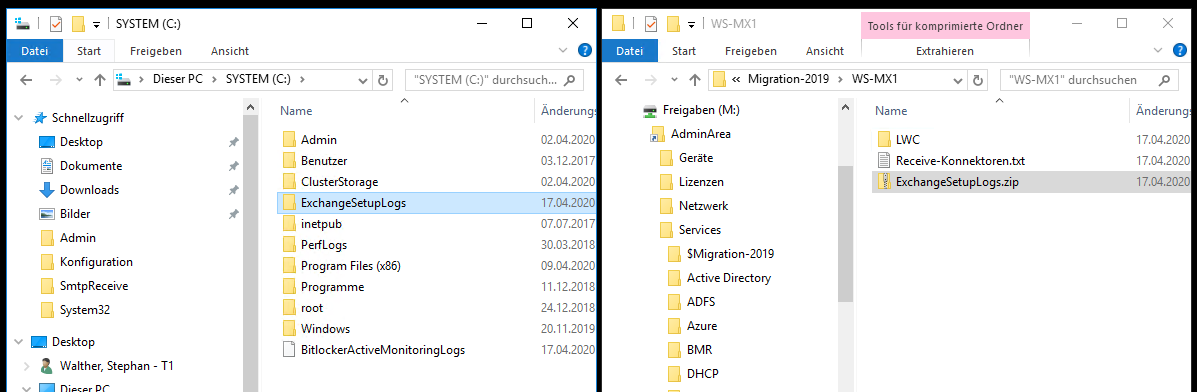
Task: Open recent locations dropdown in SYSTEM (C:) window
Action: (x=79, y=79)
